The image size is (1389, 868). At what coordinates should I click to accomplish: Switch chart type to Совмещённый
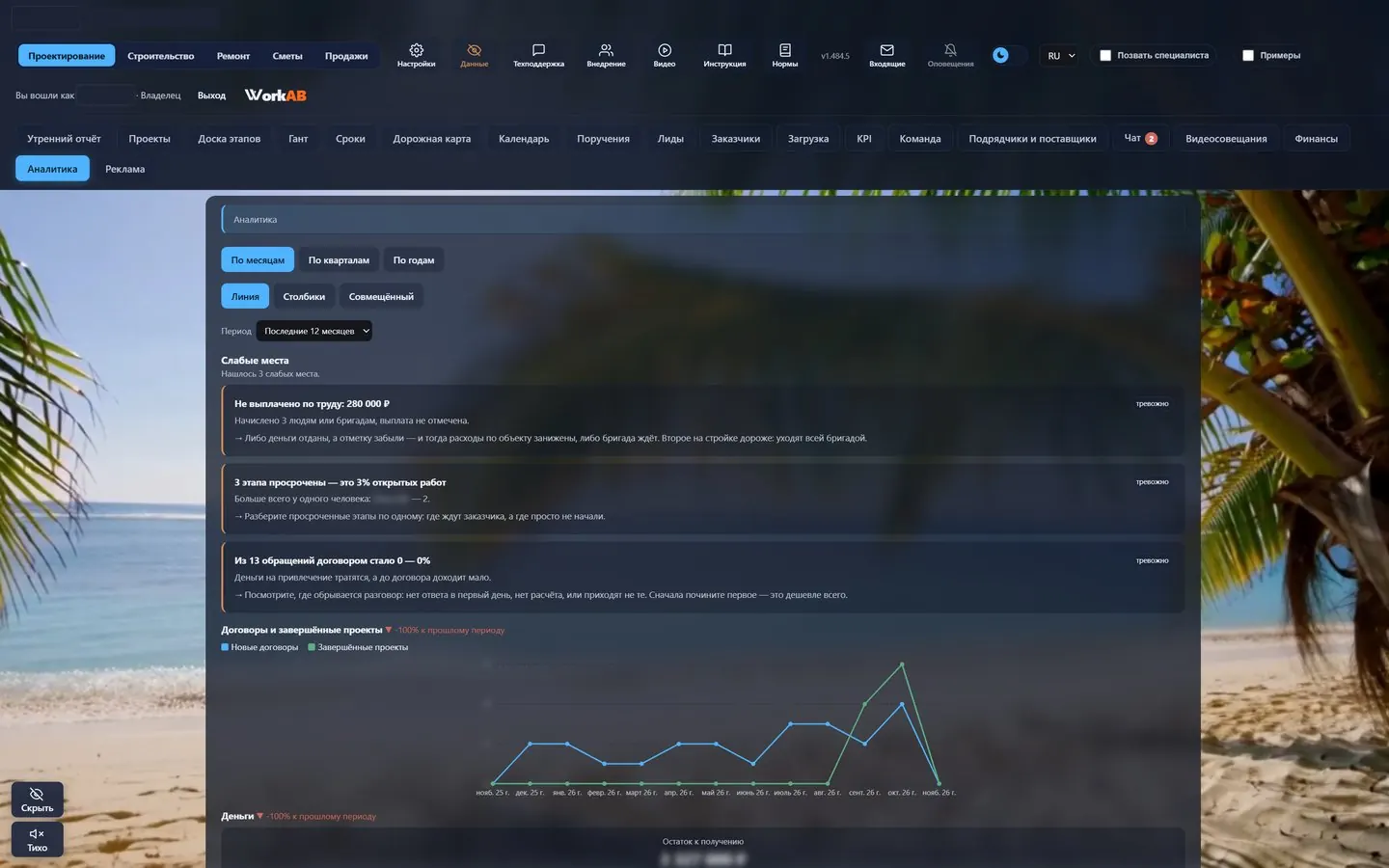tap(381, 297)
